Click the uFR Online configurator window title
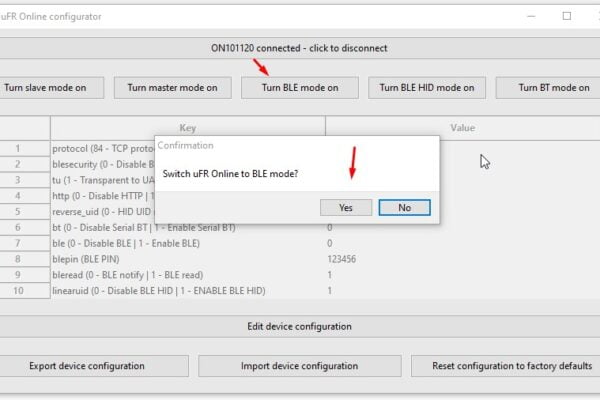Image resolution: width=600 pixels, height=400 pixels. 51,16
